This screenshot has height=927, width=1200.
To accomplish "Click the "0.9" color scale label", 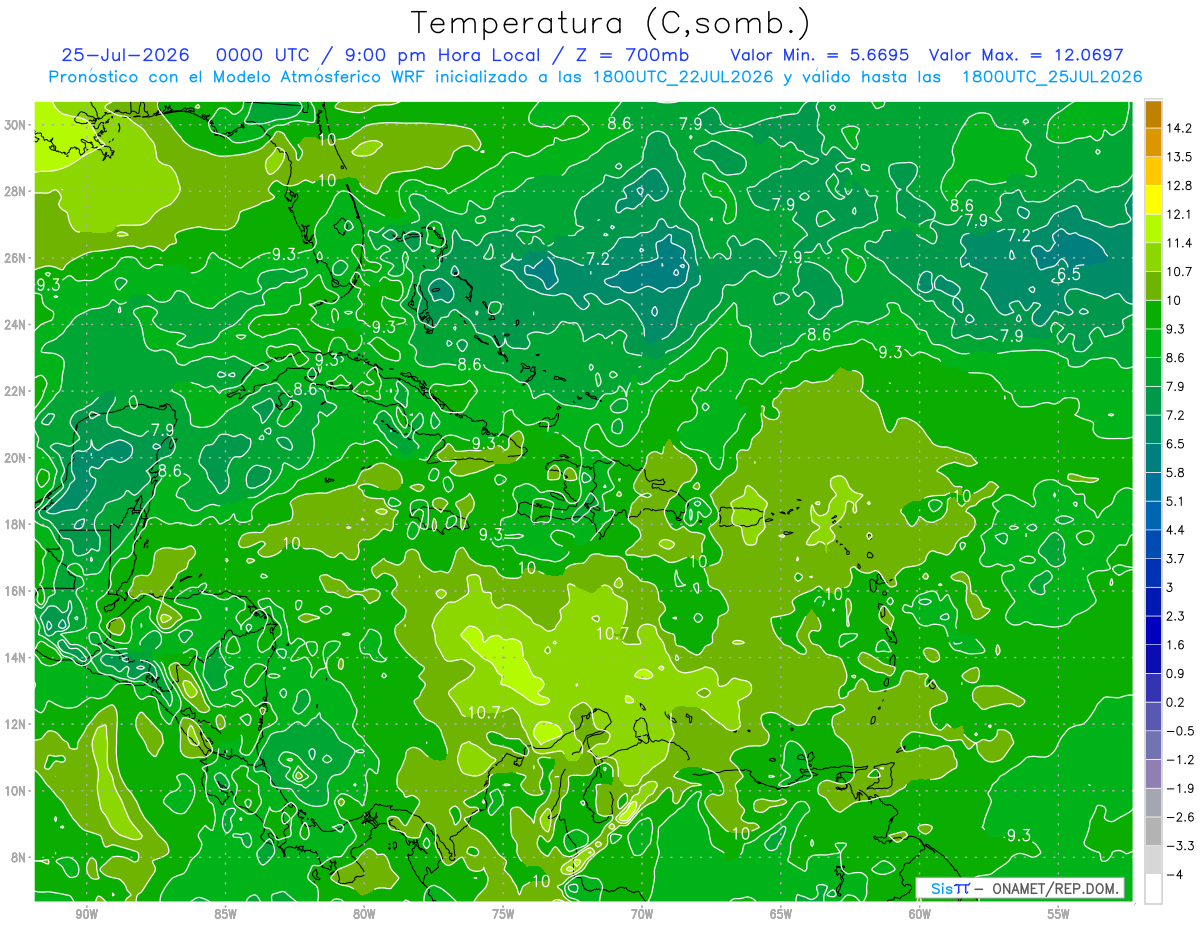I will click(x=1175, y=673).
